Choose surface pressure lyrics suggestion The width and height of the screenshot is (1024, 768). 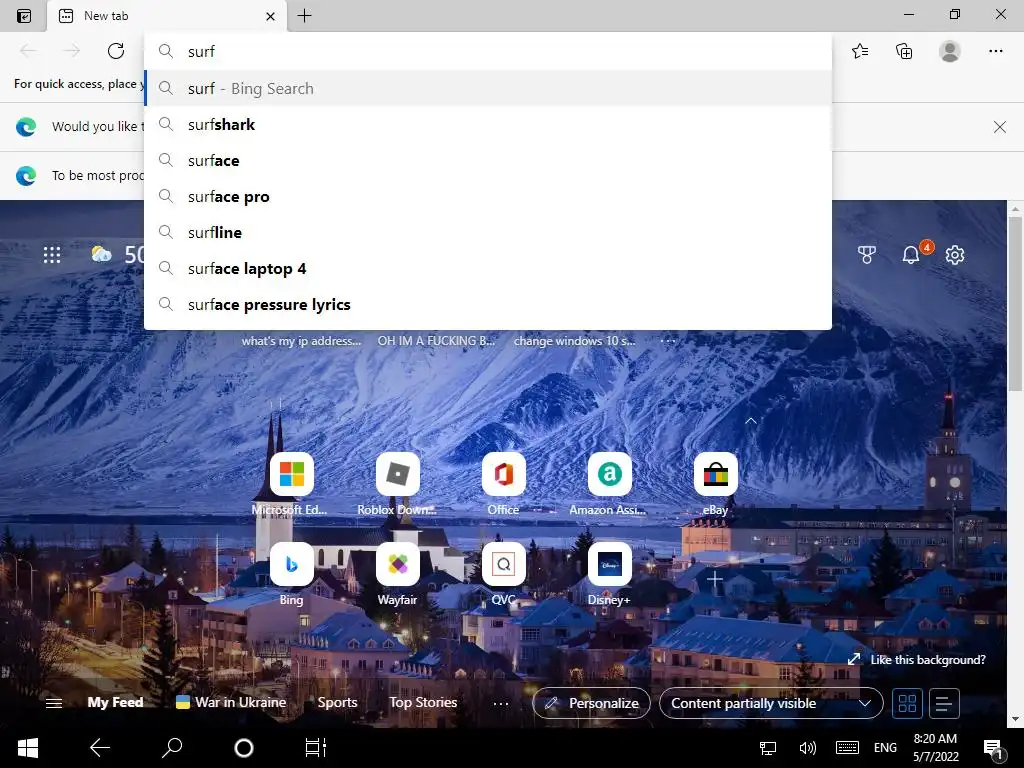tap(488, 304)
